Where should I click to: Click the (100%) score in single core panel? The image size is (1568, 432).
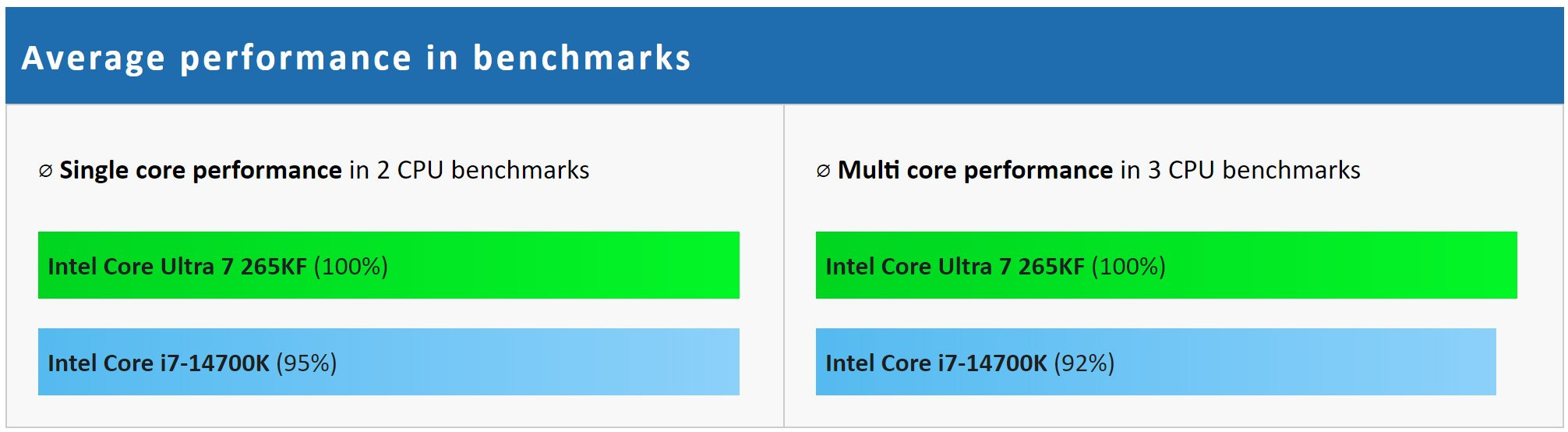(351, 267)
